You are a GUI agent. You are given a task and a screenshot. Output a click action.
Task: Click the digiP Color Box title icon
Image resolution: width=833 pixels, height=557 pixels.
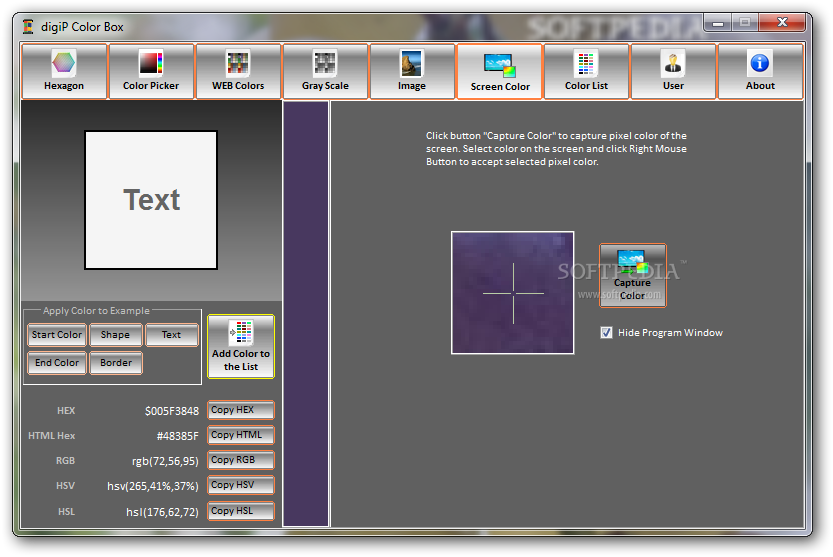[28, 27]
